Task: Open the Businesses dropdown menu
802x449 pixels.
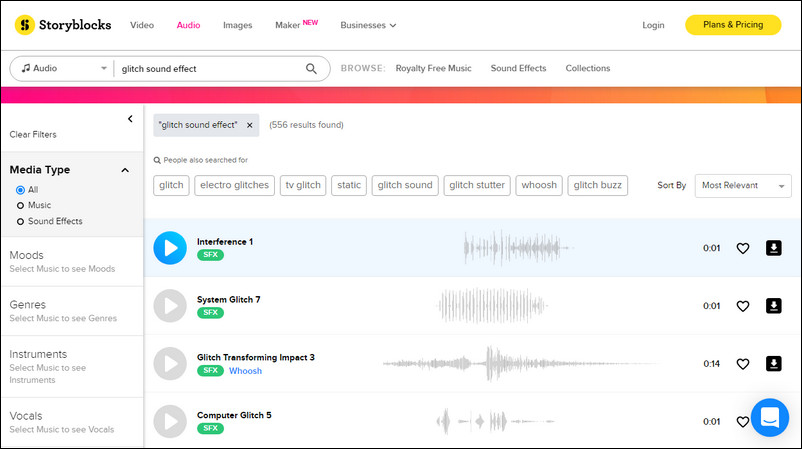Action: [x=368, y=25]
